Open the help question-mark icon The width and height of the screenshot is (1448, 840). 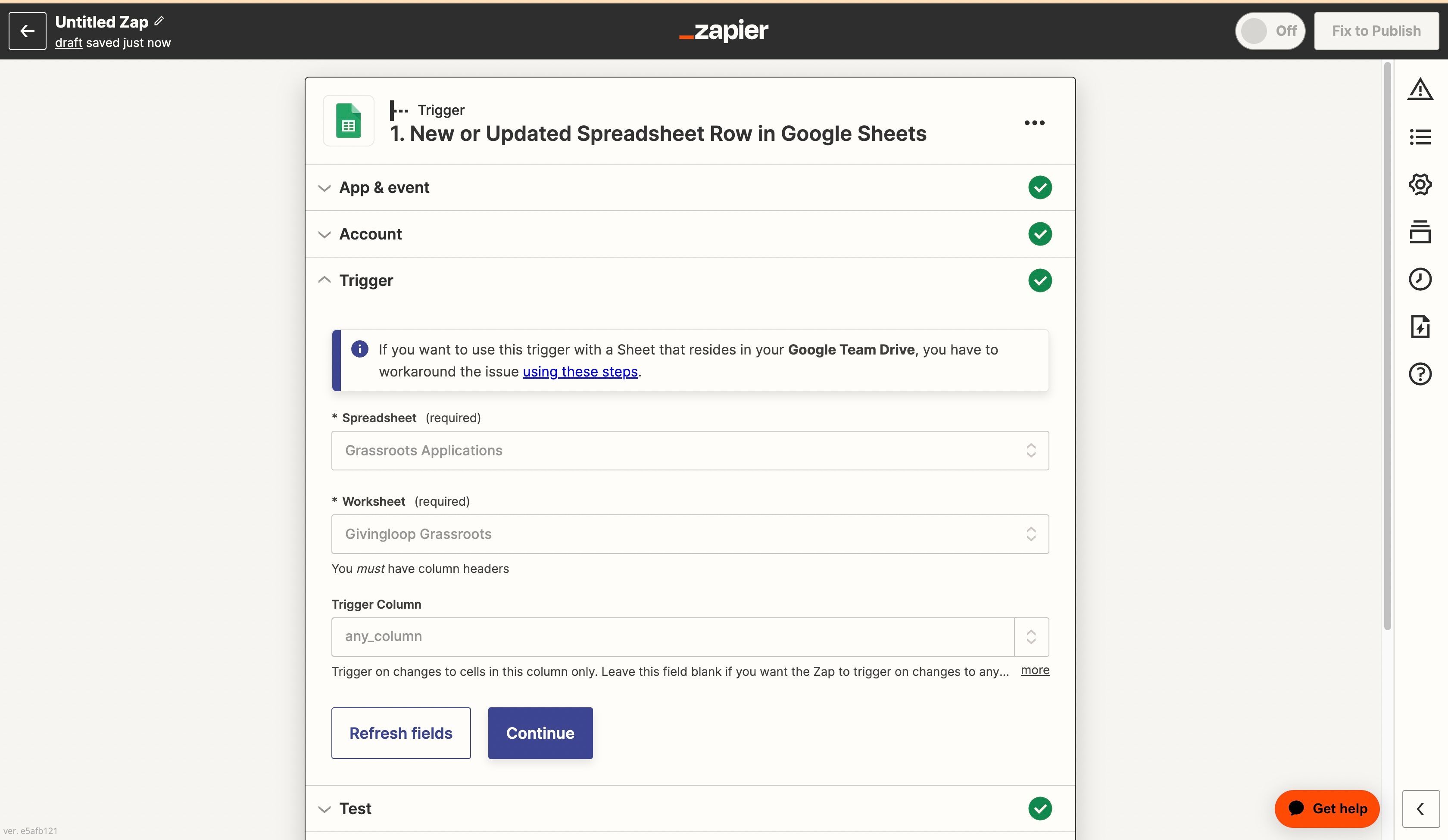[x=1421, y=374]
